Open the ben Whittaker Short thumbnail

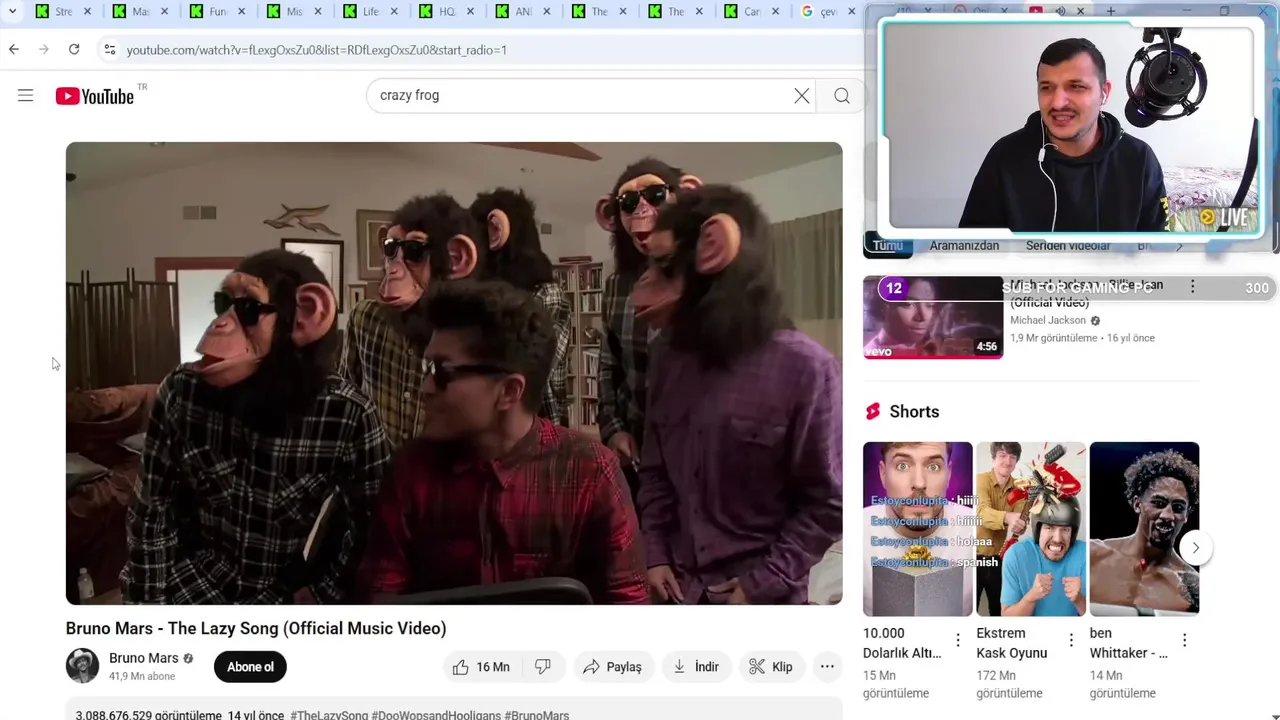[1144, 529]
